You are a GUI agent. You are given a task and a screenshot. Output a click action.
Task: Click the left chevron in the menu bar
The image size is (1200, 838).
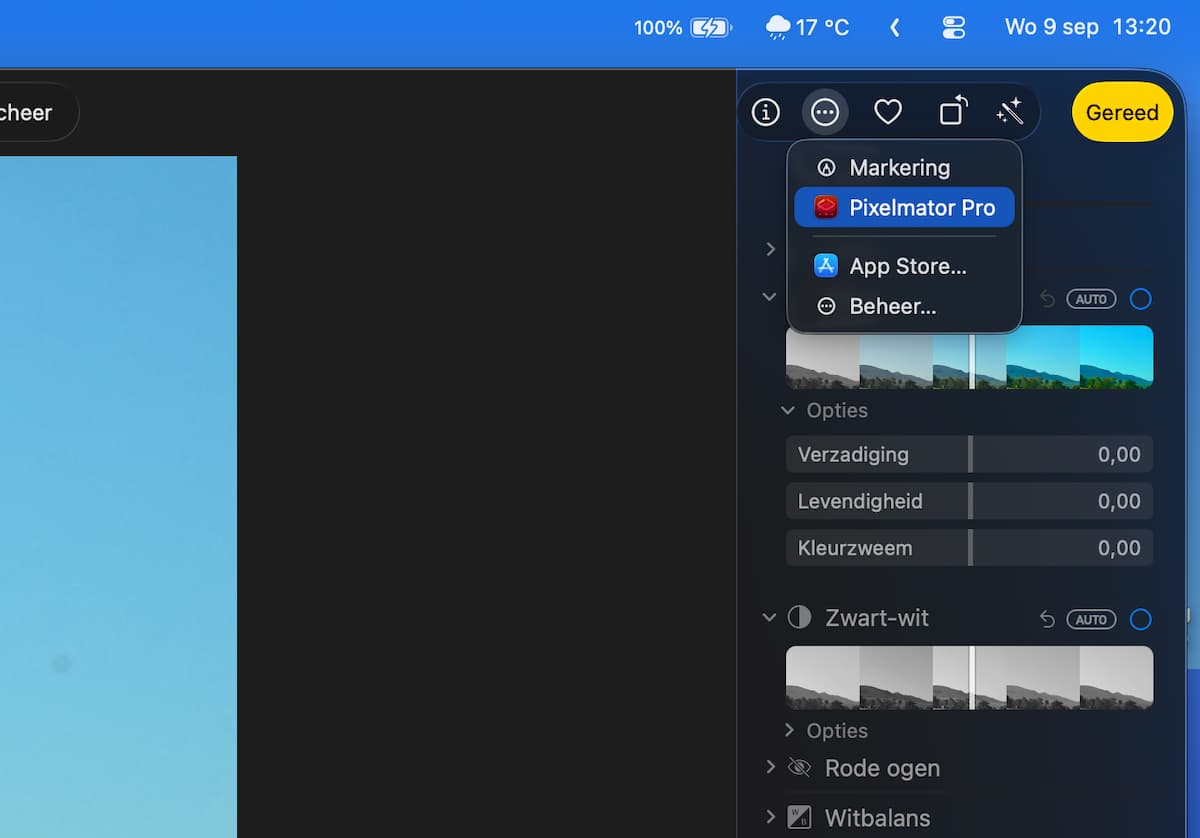pyautogui.click(x=895, y=28)
